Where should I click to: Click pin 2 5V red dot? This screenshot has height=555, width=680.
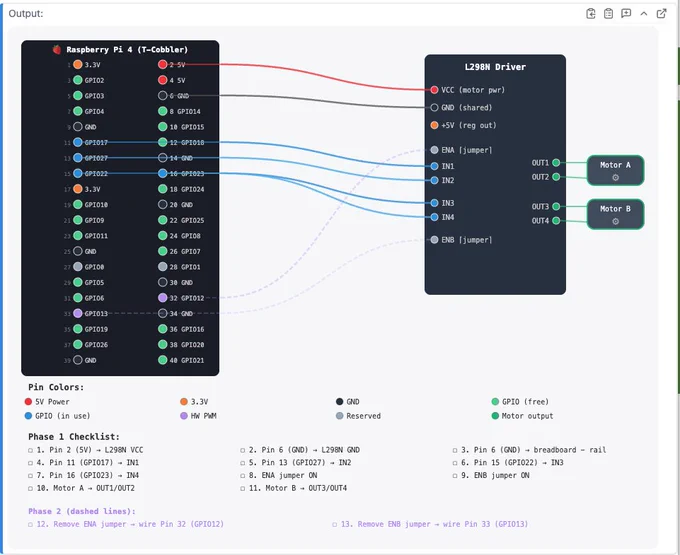pos(163,65)
